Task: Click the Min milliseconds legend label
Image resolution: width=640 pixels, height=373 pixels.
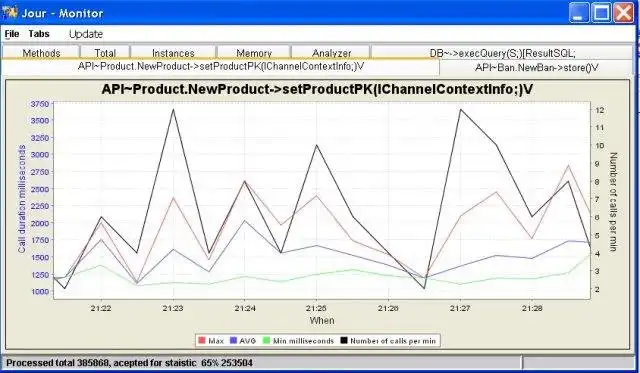Action: point(303,341)
